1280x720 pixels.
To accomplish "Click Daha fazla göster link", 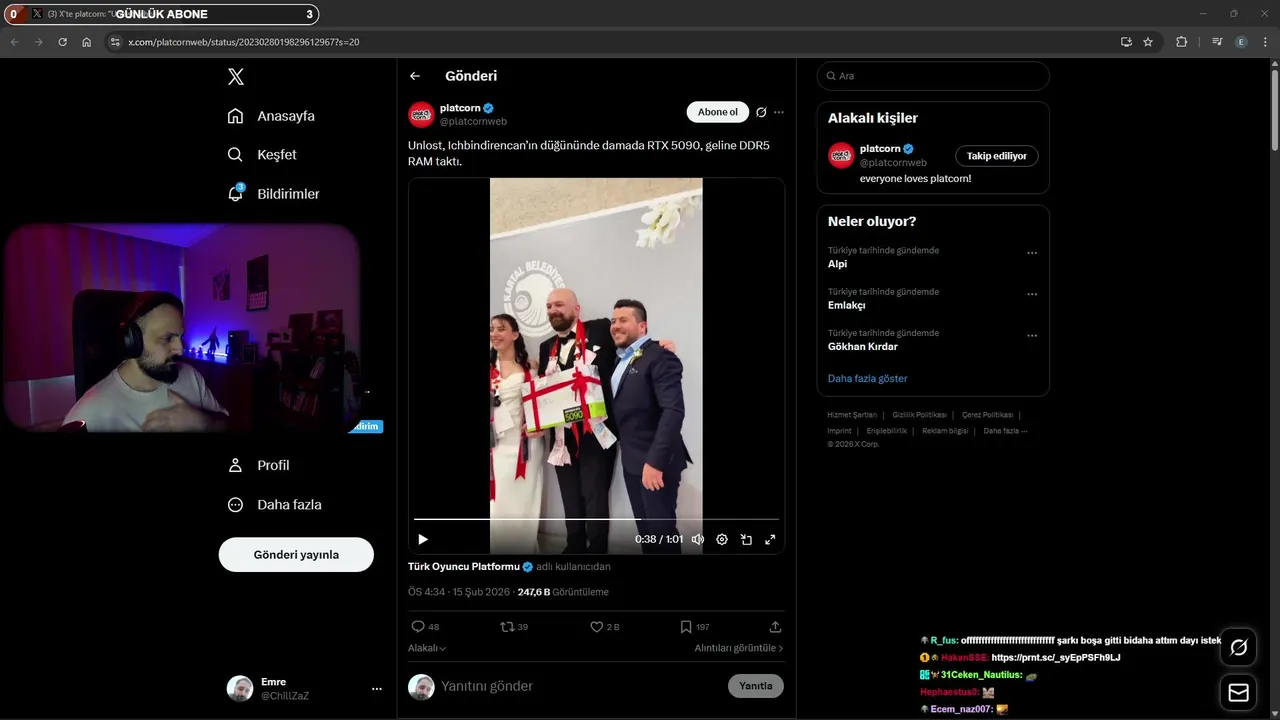I will (x=867, y=379).
